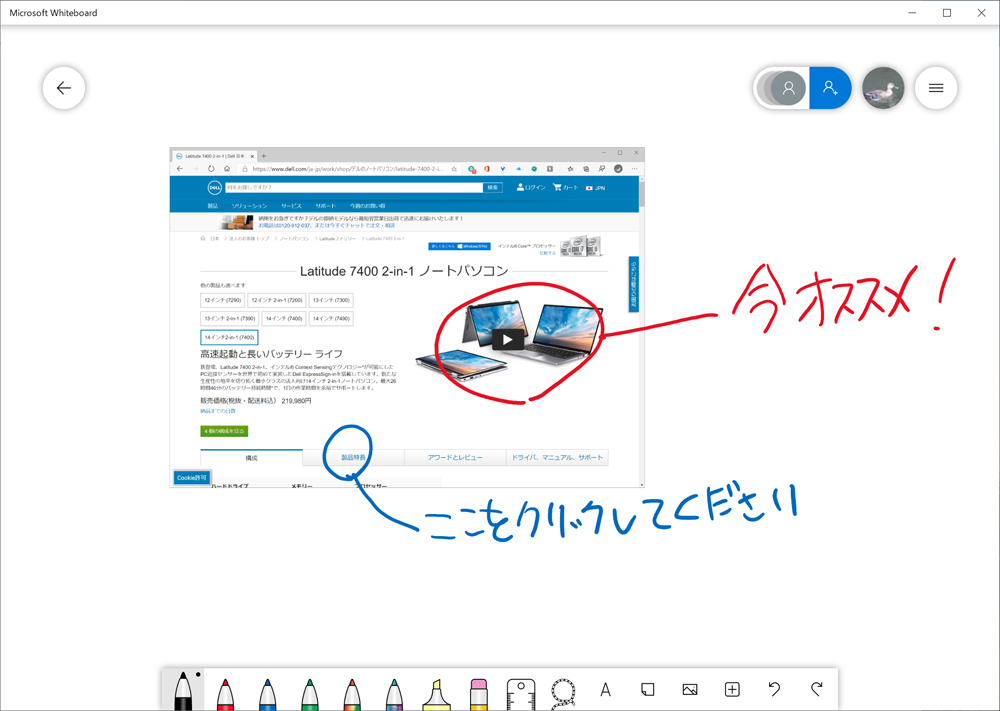Activate the pink eraser tool
Image resolution: width=1000 pixels, height=711 pixels.
point(478,694)
